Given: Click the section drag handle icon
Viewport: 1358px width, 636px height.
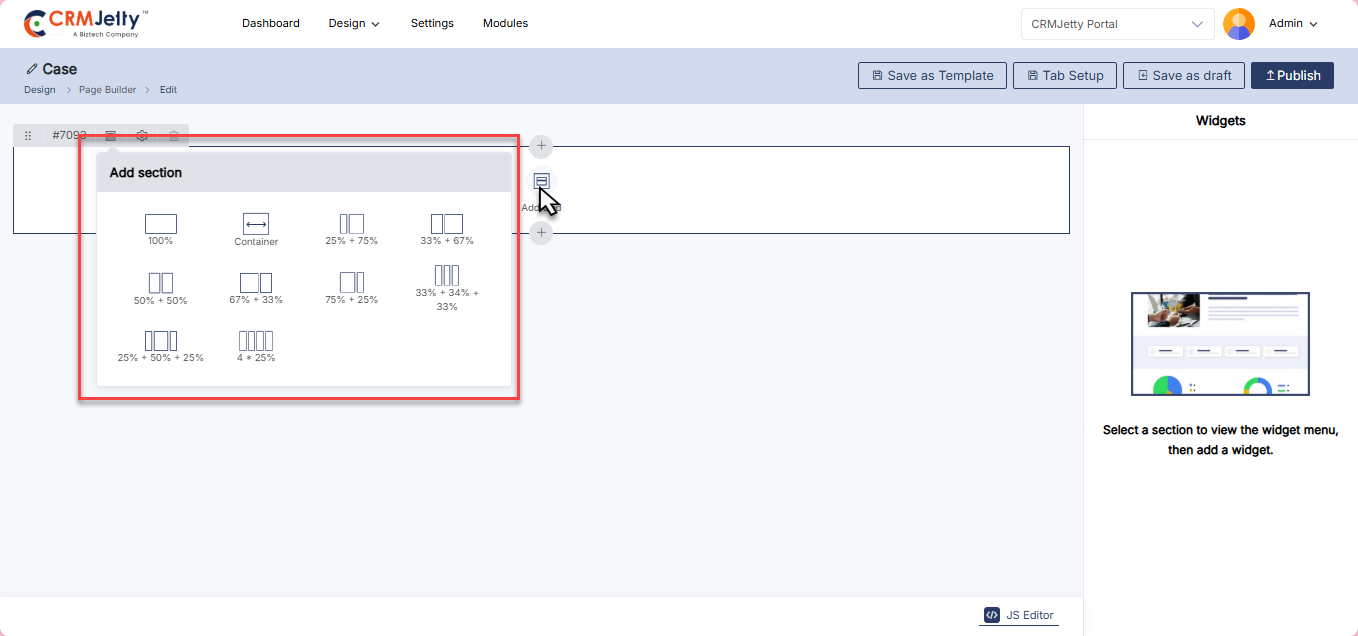Looking at the screenshot, I should click(28, 136).
